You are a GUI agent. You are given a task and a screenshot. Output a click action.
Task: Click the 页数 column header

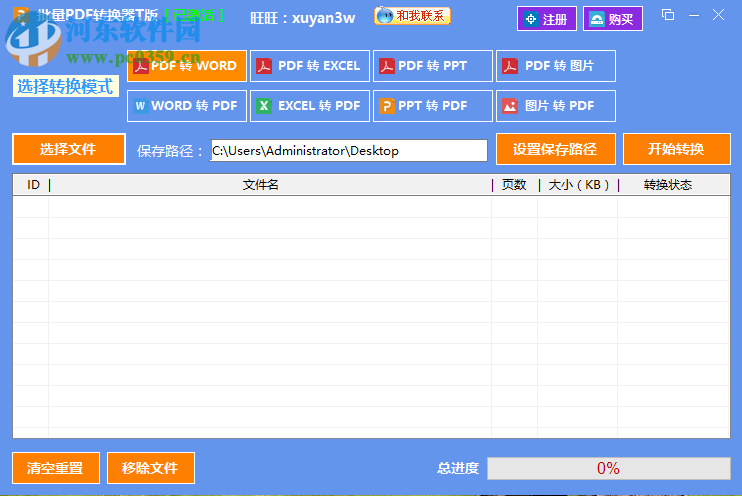tap(514, 185)
